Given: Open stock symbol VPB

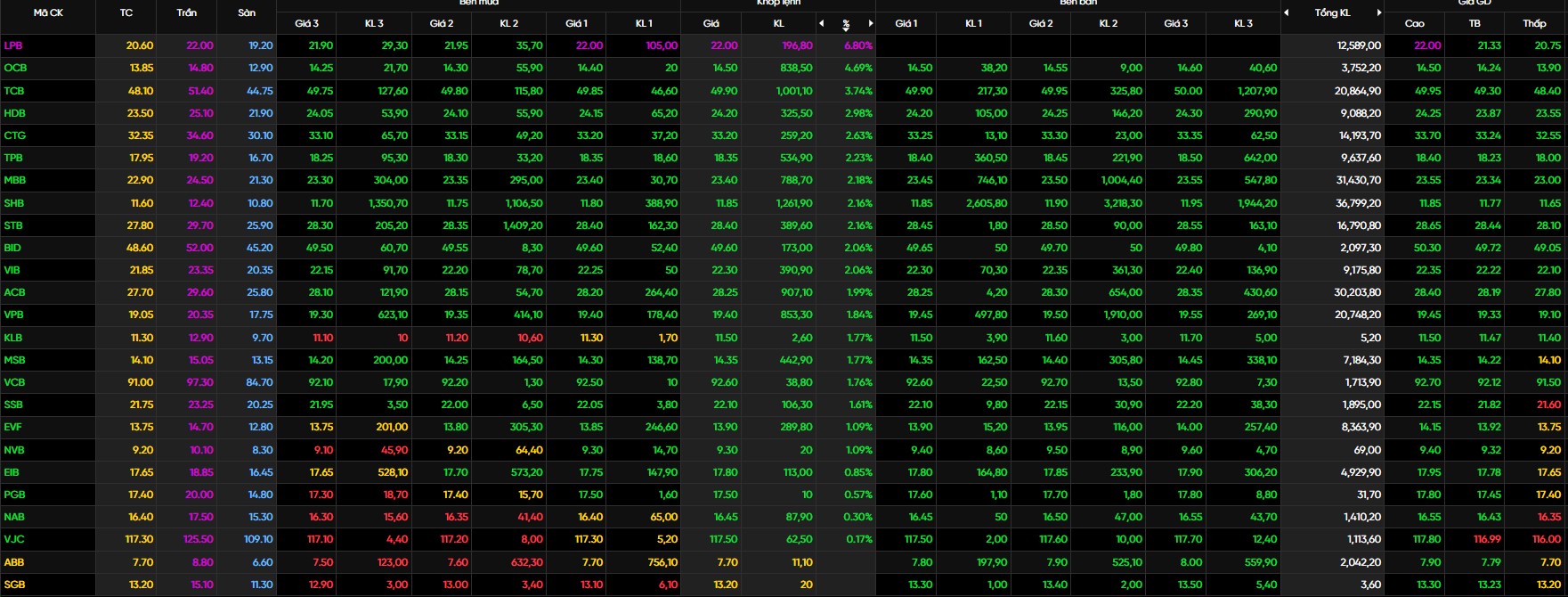Looking at the screenshot, I should click(14, 315).
